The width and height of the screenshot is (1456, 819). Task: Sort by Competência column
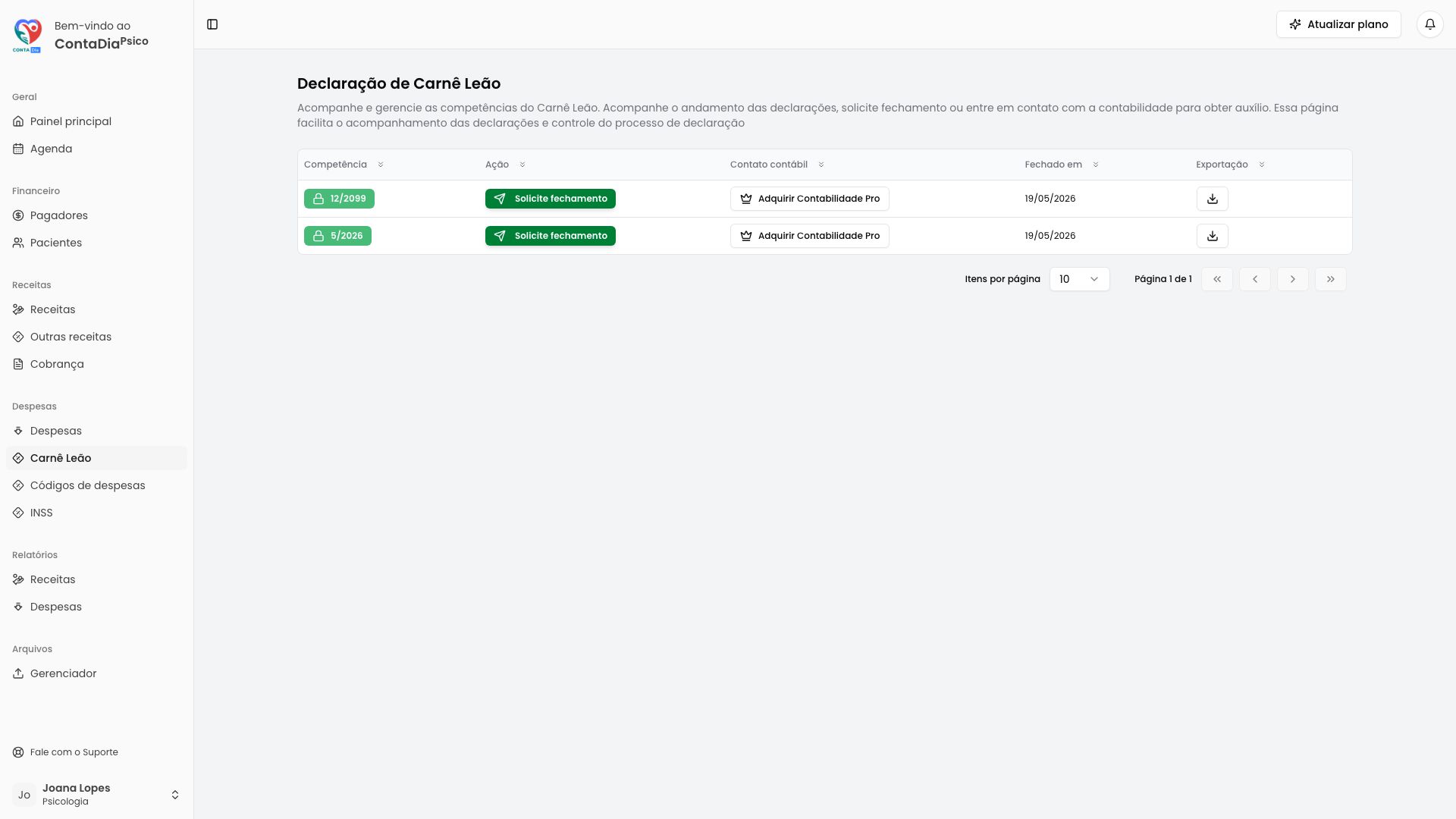pos(344,165)
